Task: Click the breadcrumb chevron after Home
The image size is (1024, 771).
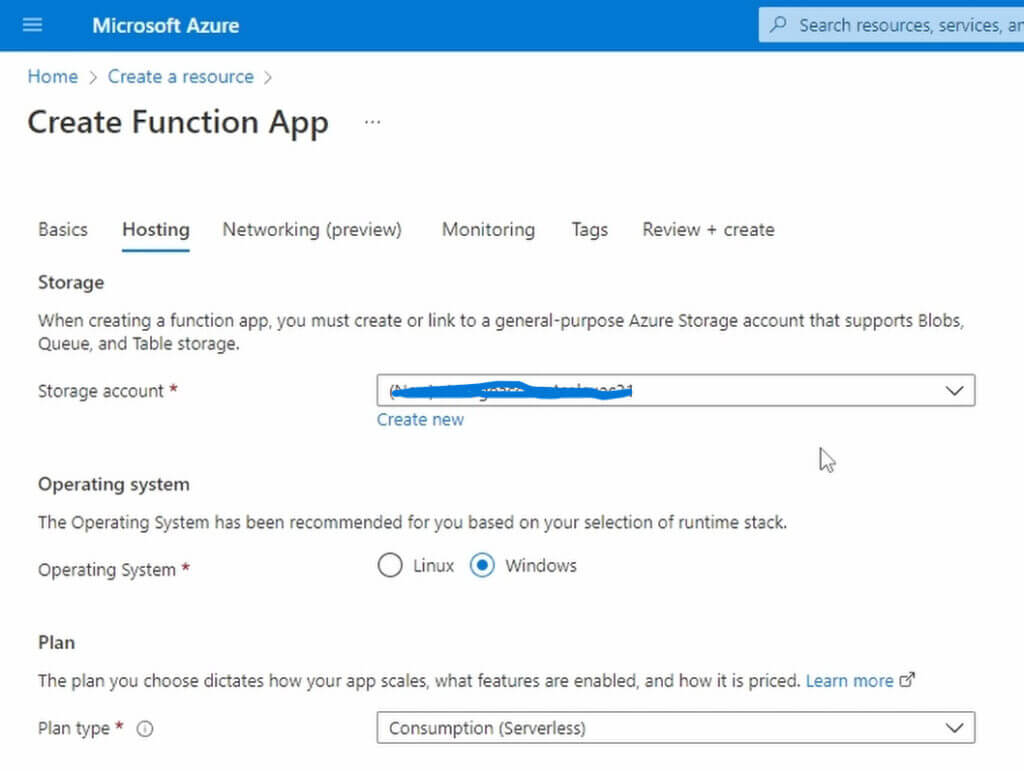Action: coord(92,77)
